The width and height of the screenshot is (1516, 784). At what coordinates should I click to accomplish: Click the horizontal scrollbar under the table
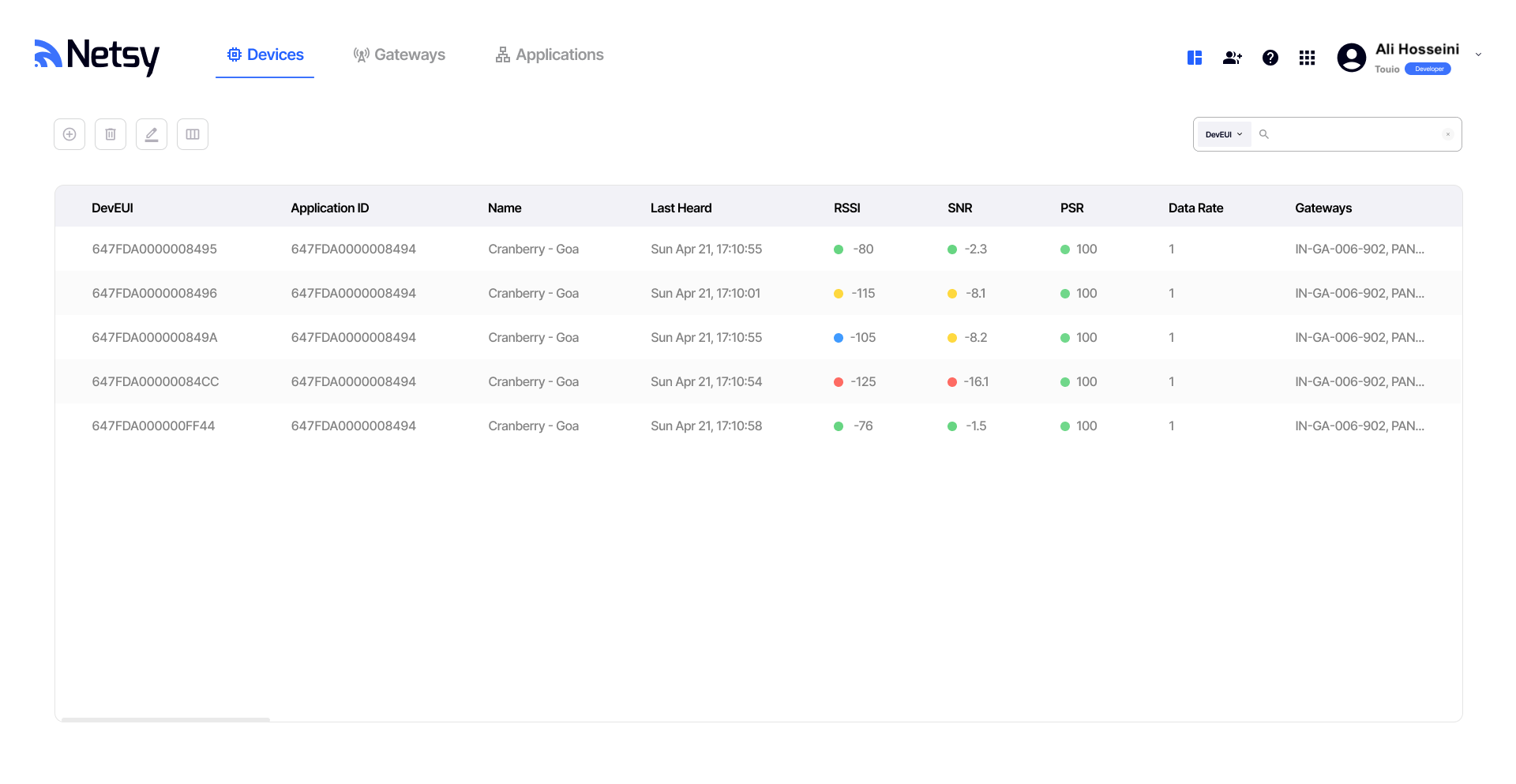166,719
